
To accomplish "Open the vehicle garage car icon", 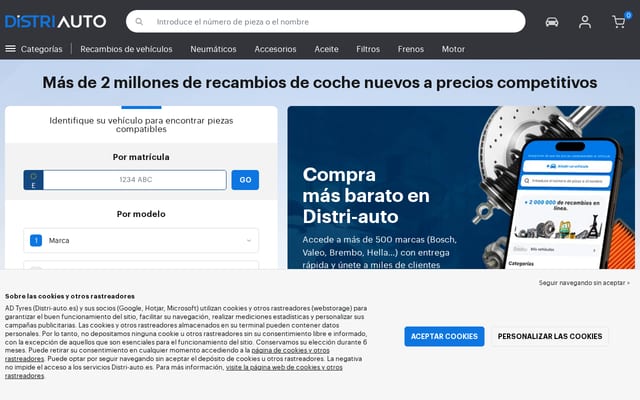I will (552, 22).
